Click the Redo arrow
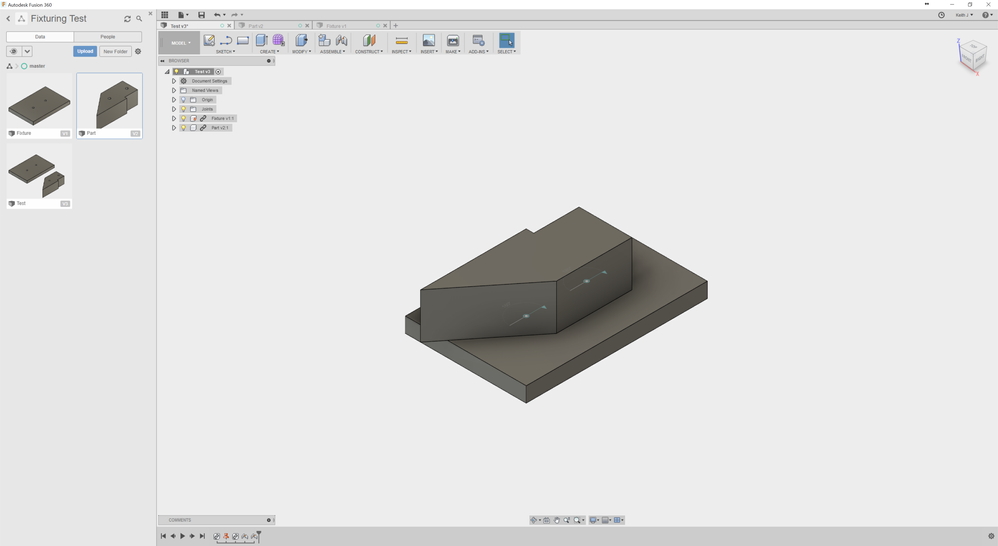The width and height of the screenshot is (998, 546). (234, 15)
